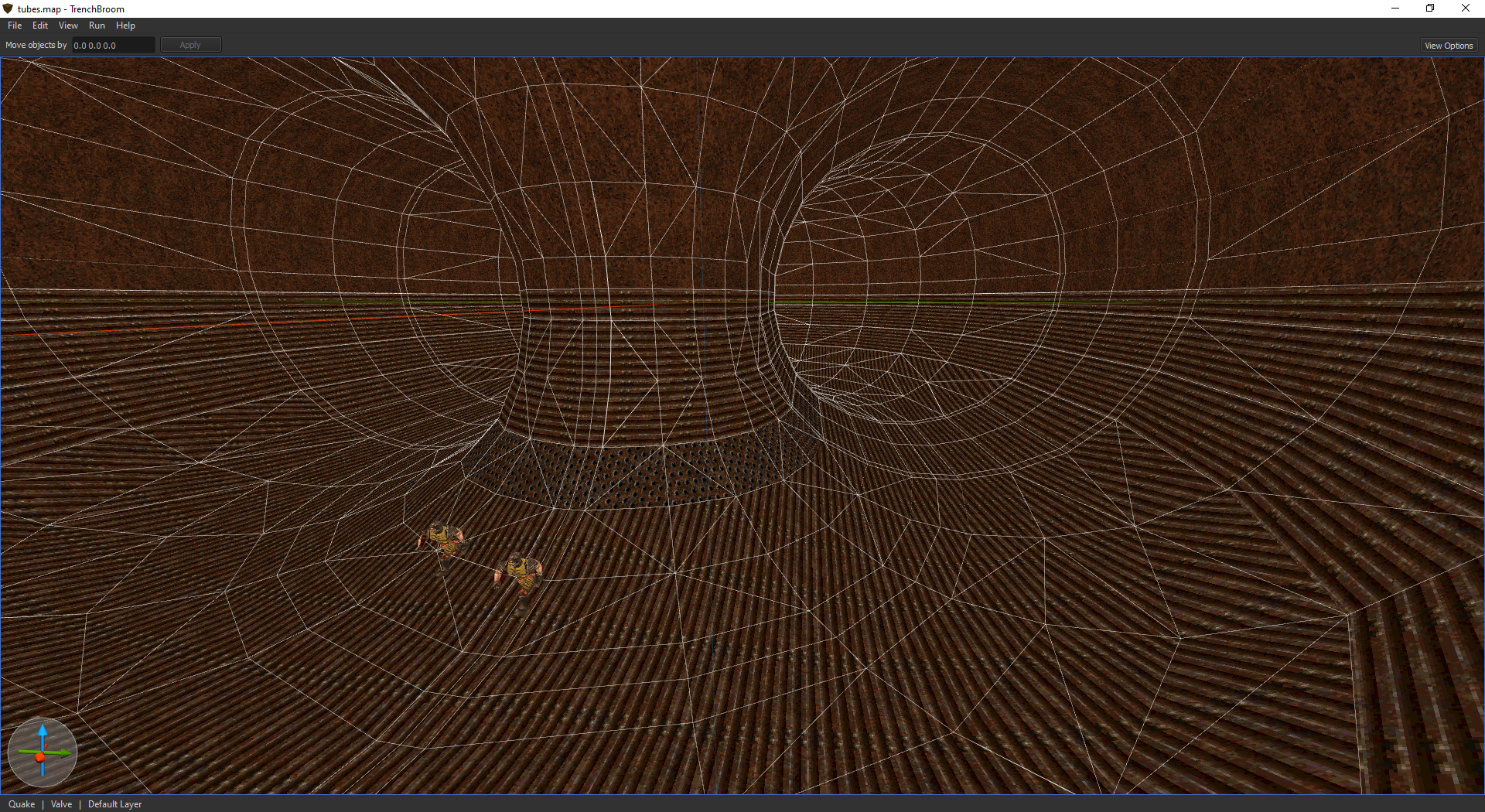This screenshot has height=812, width=1485.
Task: Click the Valve format label in status bar
Action: [61, 804]
